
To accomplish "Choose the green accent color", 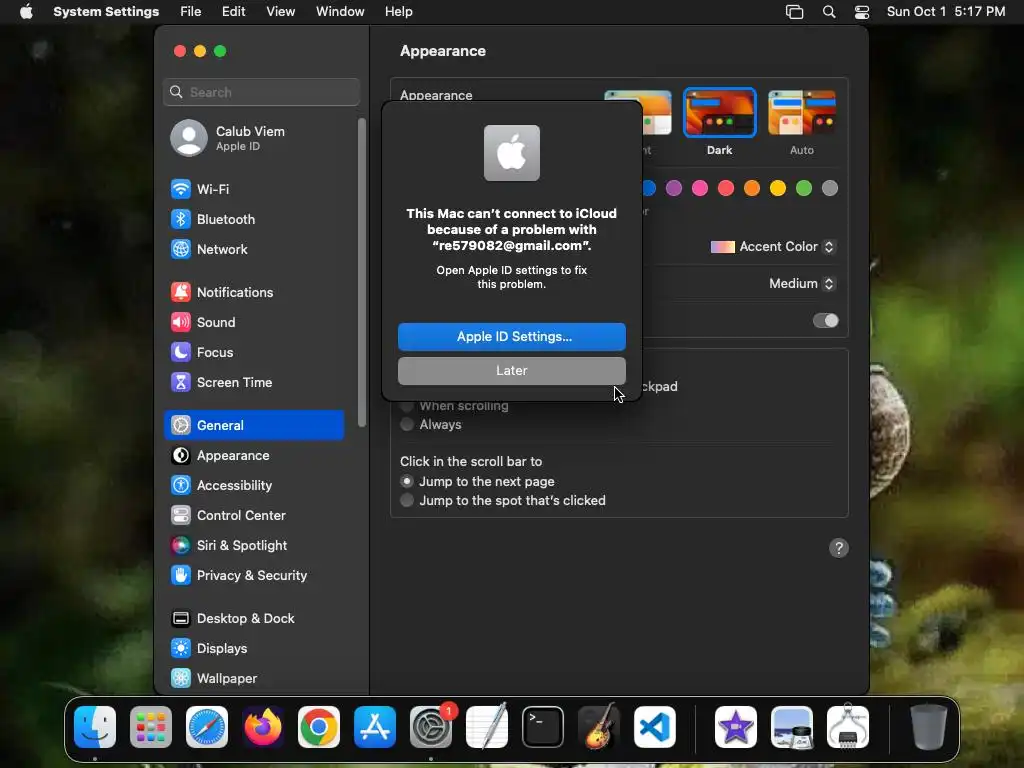I will click(804, 189).
